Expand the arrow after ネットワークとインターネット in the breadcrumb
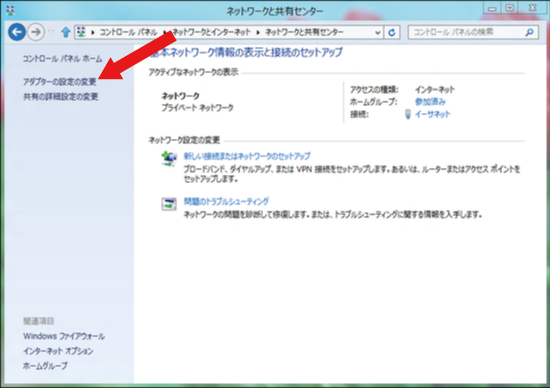Viewport: 550px width, 388px height. pyautogui.click(x=258, y=32)
